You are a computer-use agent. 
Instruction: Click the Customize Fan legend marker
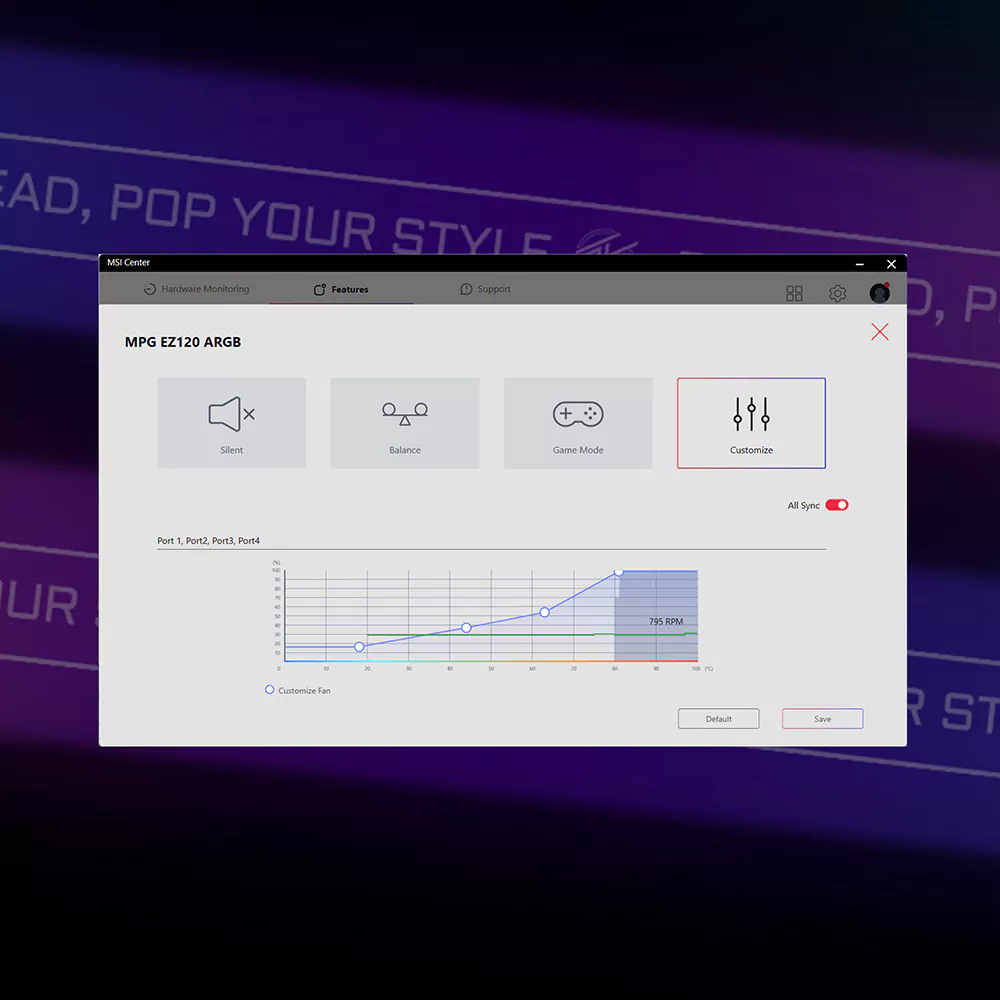(269, 690)
